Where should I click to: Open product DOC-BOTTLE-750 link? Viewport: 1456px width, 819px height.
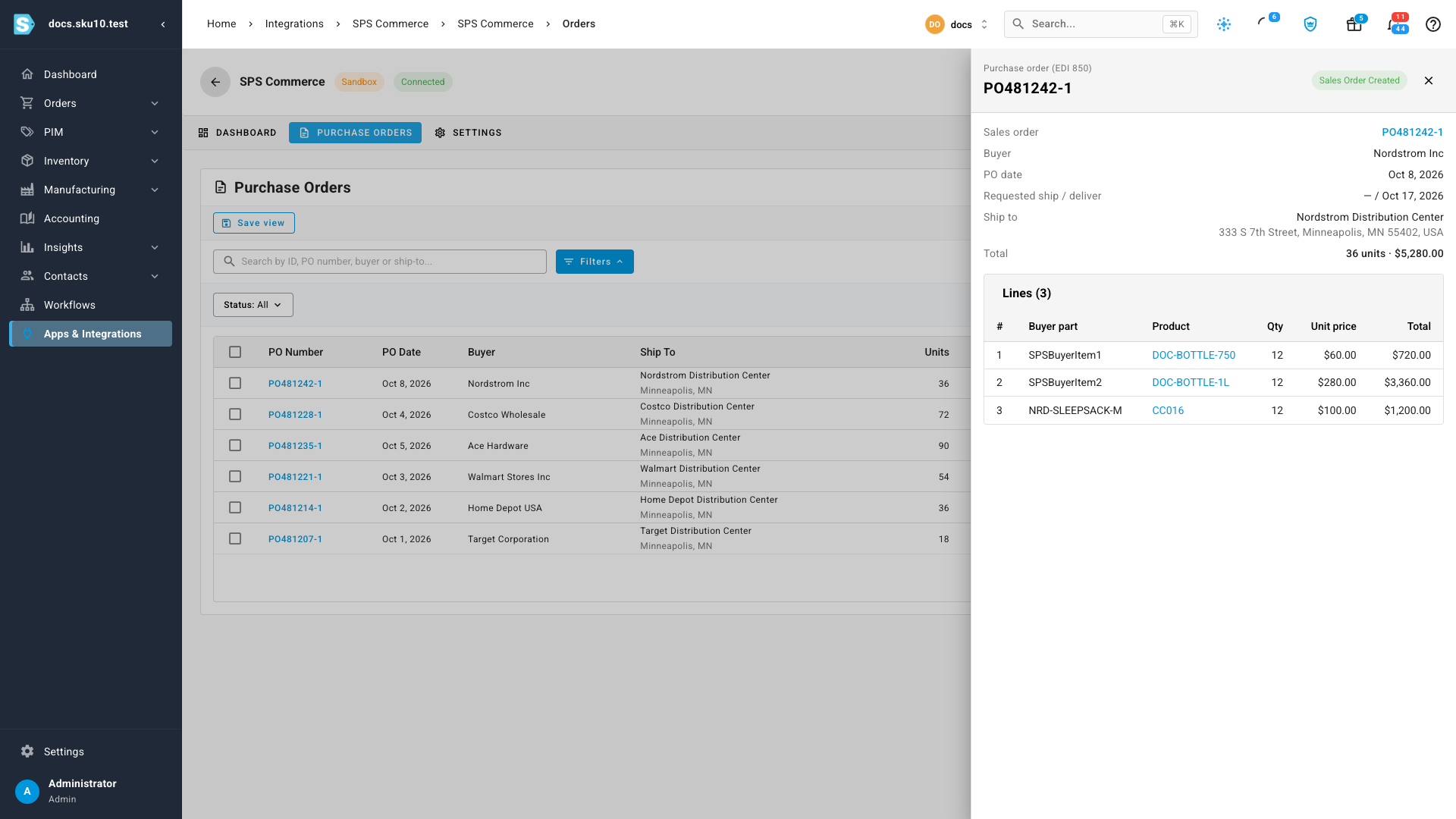[1194, 355]
